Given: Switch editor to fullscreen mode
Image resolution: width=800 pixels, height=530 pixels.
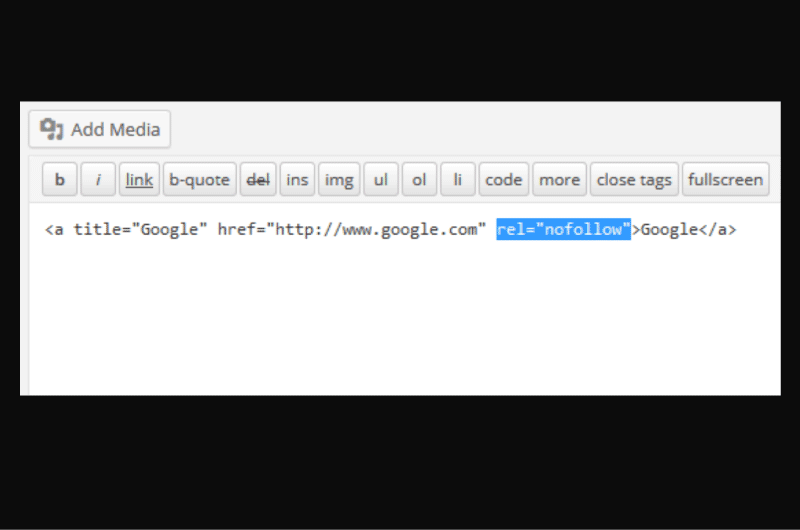Looking at the screenshot, I should coord(726,180).
